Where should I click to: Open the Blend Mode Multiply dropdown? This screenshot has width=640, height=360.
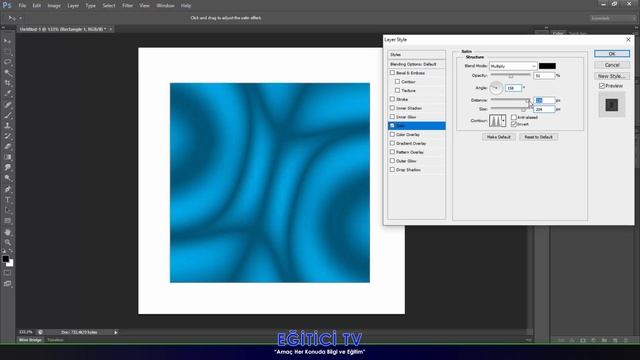pyautogui.click(x=513, y=66)
